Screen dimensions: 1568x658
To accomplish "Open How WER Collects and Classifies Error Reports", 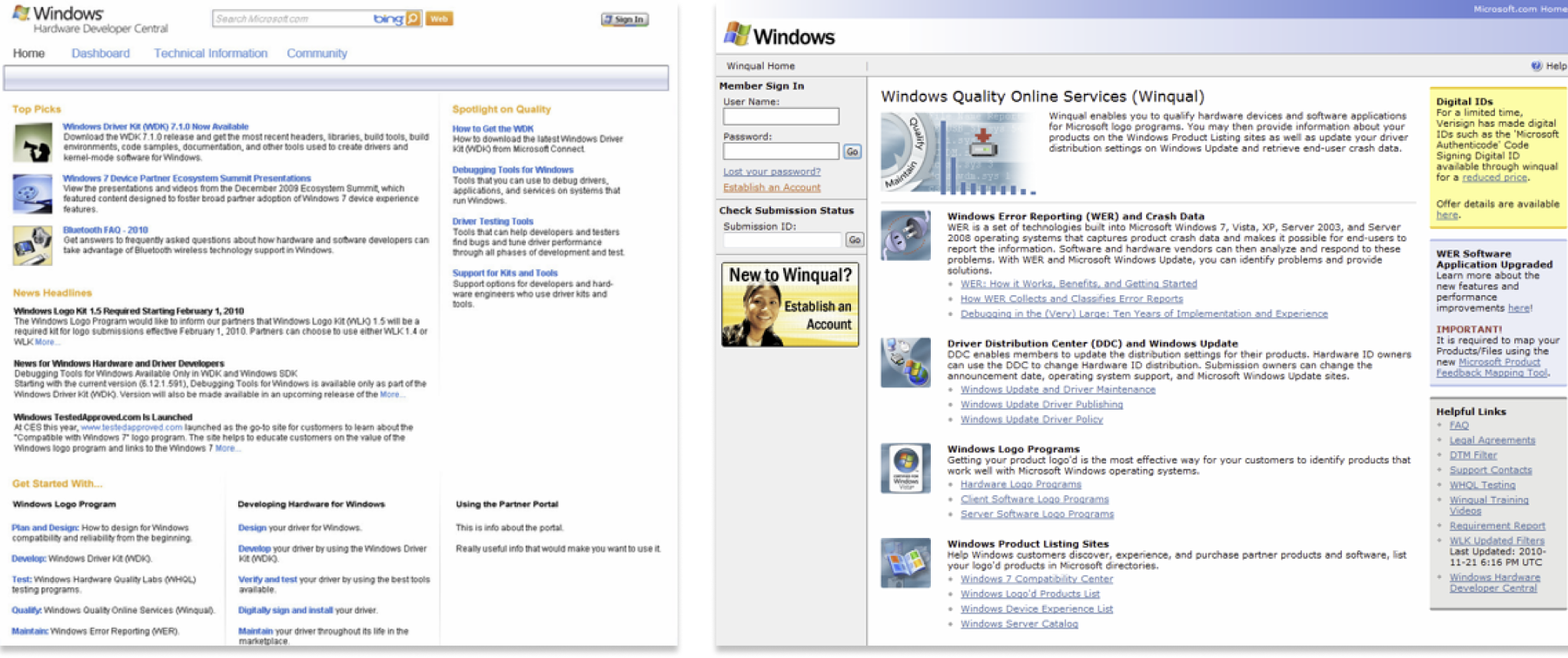I will (x=1071, y=299).
